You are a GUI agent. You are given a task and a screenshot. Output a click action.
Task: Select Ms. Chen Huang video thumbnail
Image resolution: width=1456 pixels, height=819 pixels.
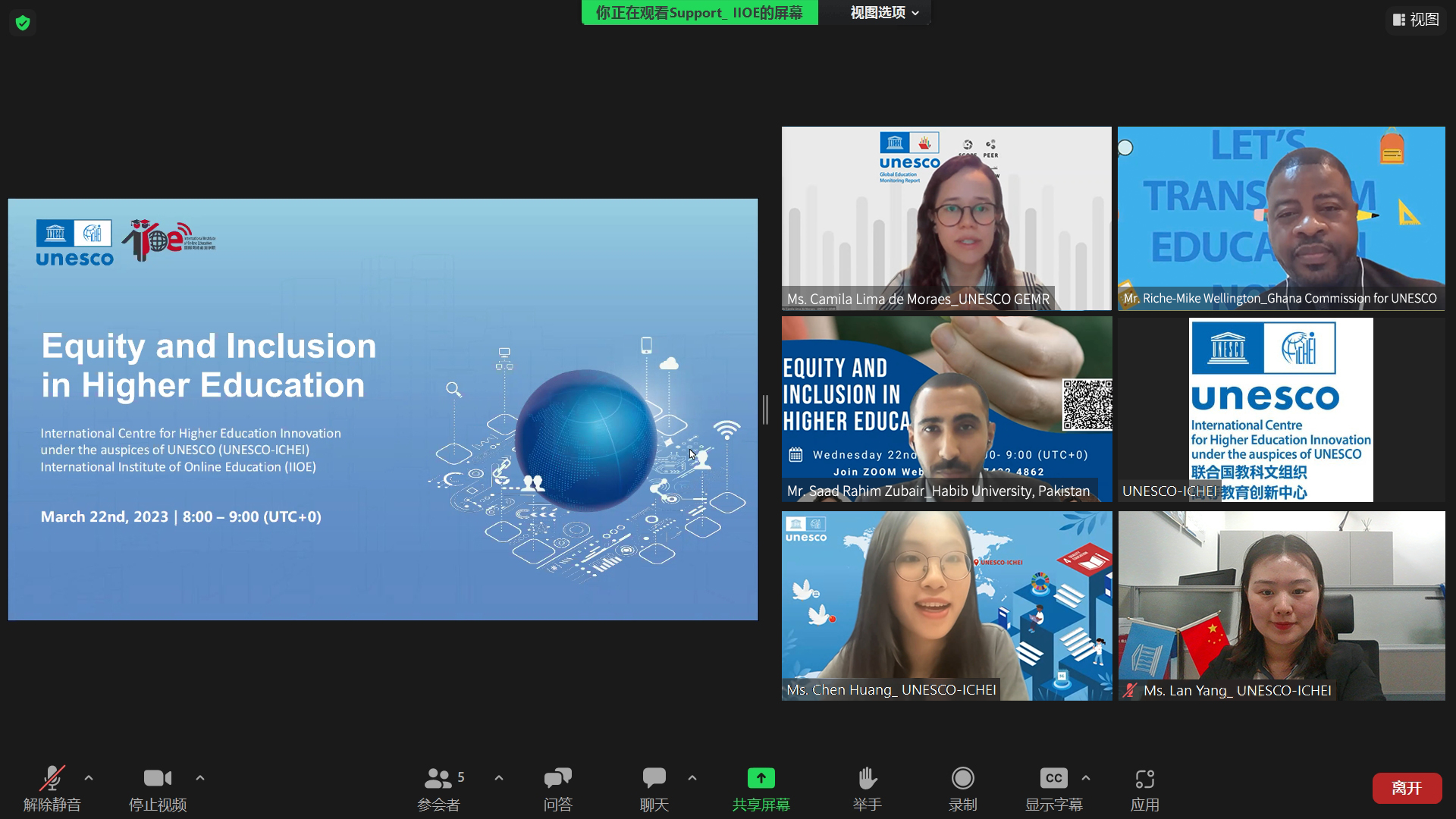[946, 605]
